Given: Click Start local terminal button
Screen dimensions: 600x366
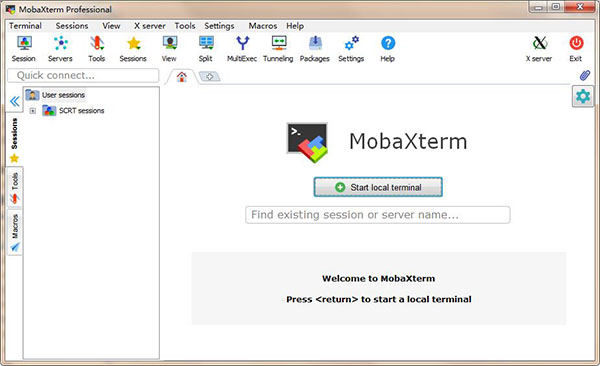Looking at the screenshot, I should pyautogui.click(x=378, y=187).
